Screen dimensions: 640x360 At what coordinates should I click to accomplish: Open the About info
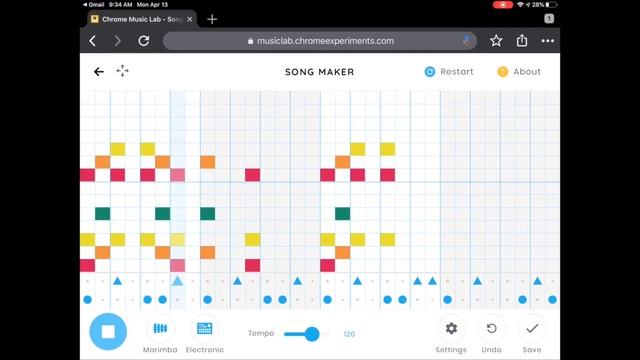point(519,72)
